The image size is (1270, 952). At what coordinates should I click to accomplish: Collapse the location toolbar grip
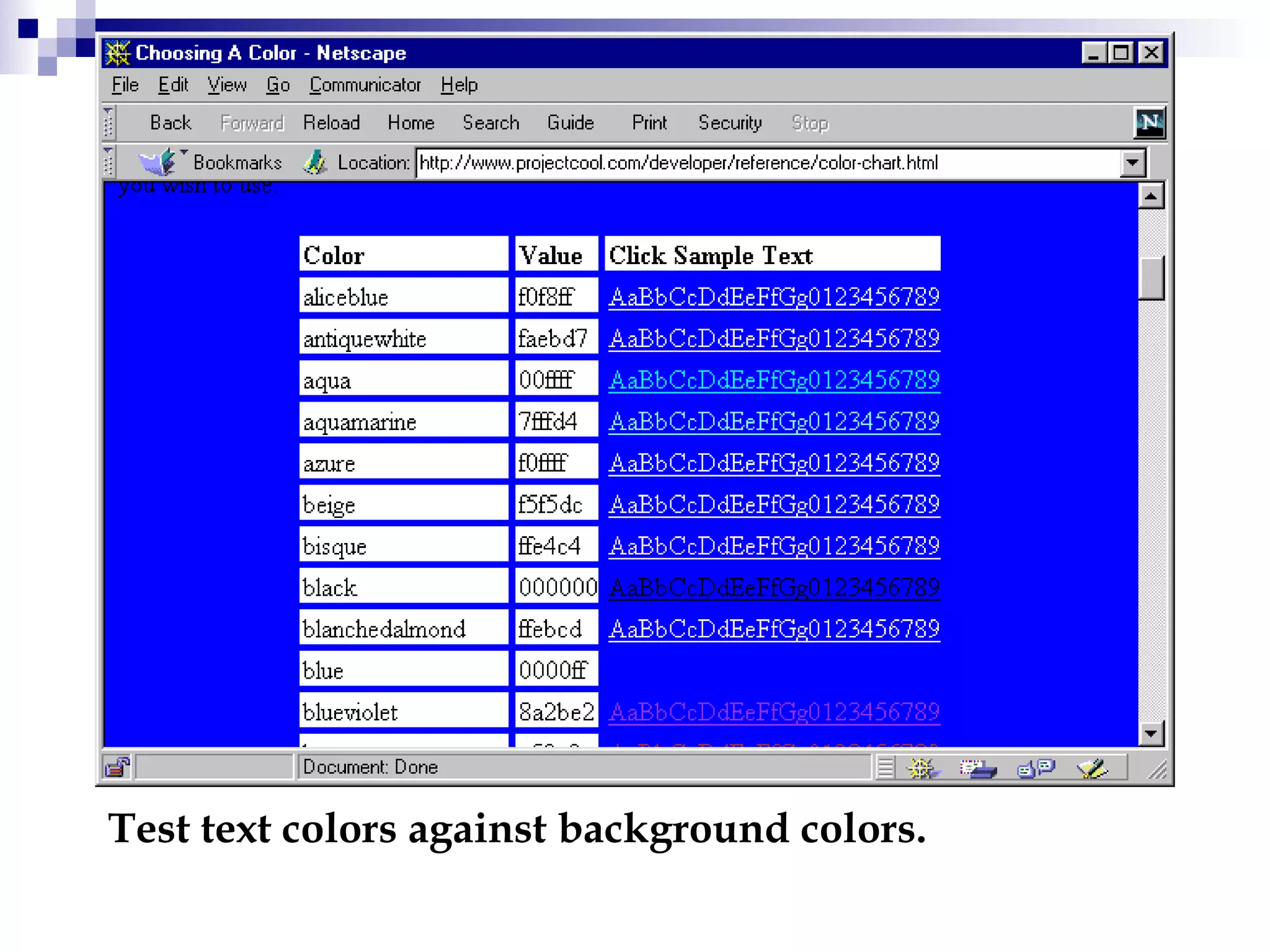pos(108,162)
